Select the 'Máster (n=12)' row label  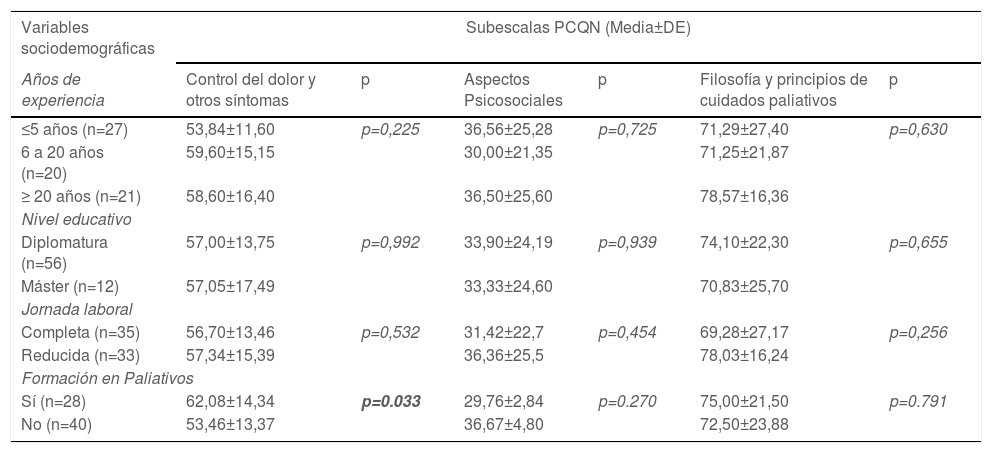[x=74, y=287]
